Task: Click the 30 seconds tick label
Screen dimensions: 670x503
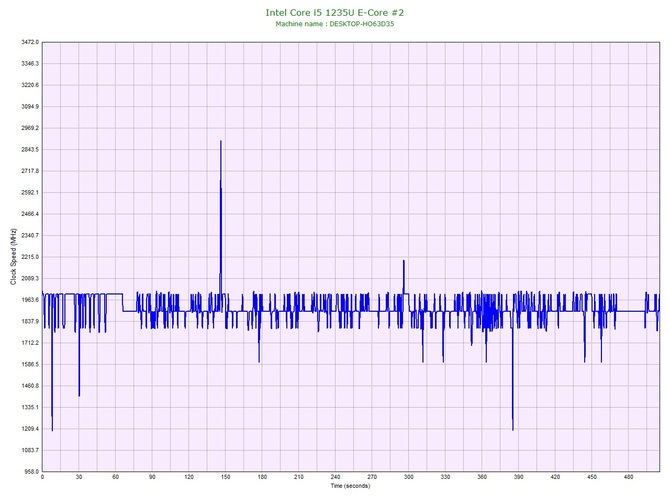Action: click(x=79, y=477)
